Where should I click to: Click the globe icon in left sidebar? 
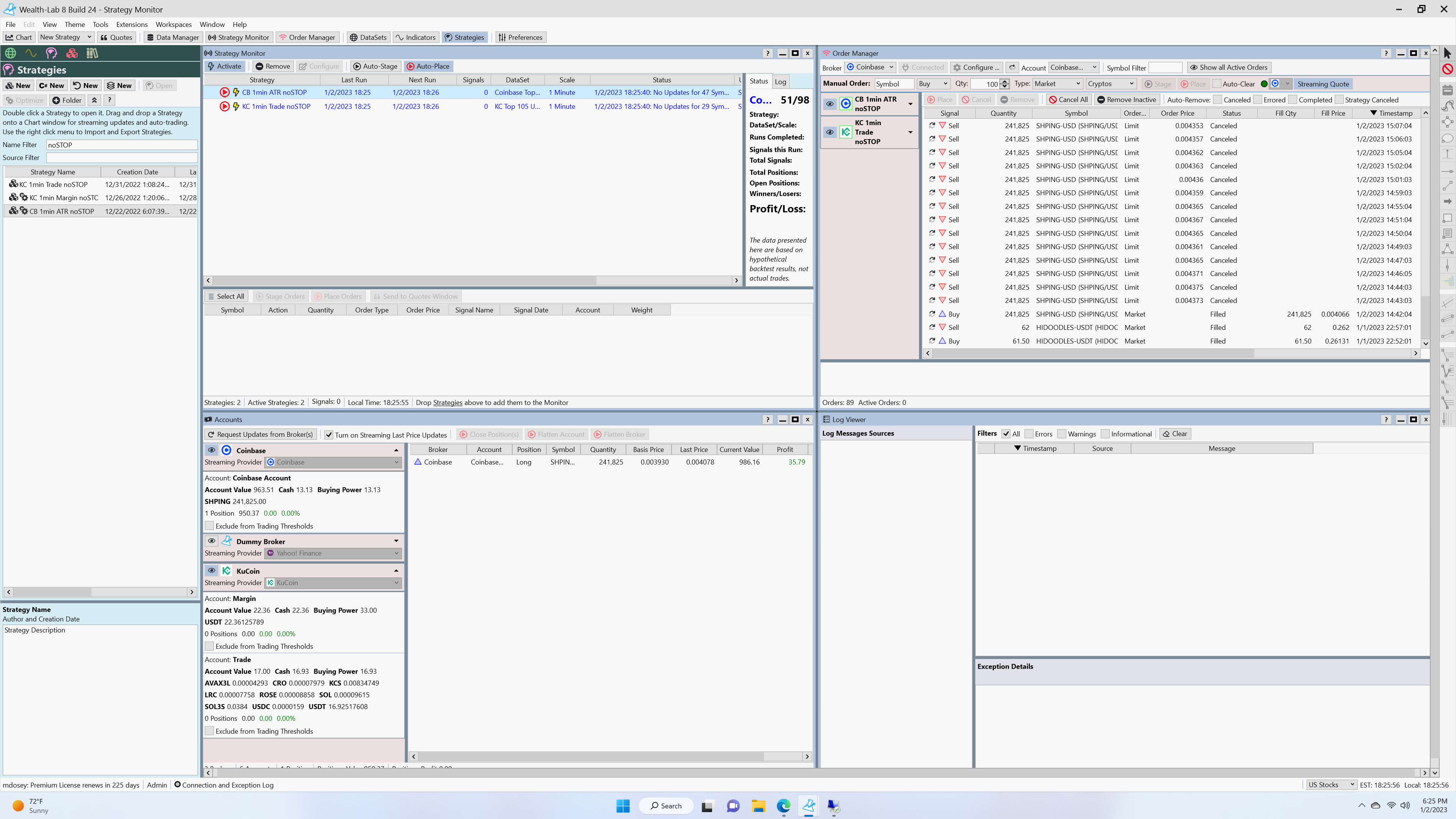[10, 53]
